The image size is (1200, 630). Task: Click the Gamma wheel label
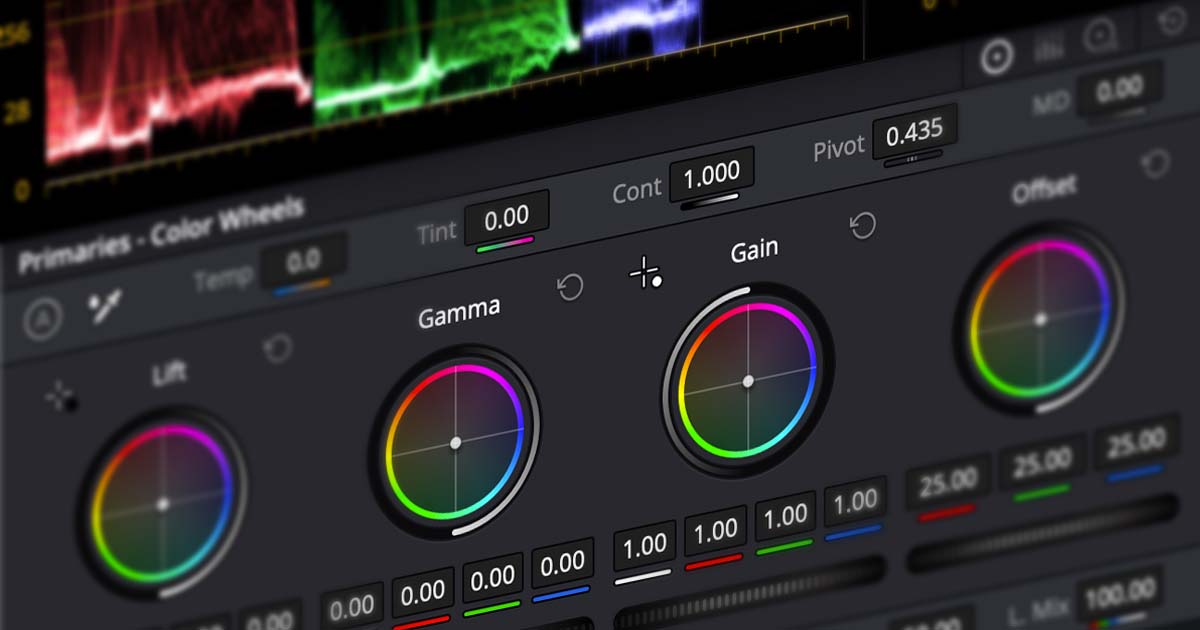coord(460,306)
